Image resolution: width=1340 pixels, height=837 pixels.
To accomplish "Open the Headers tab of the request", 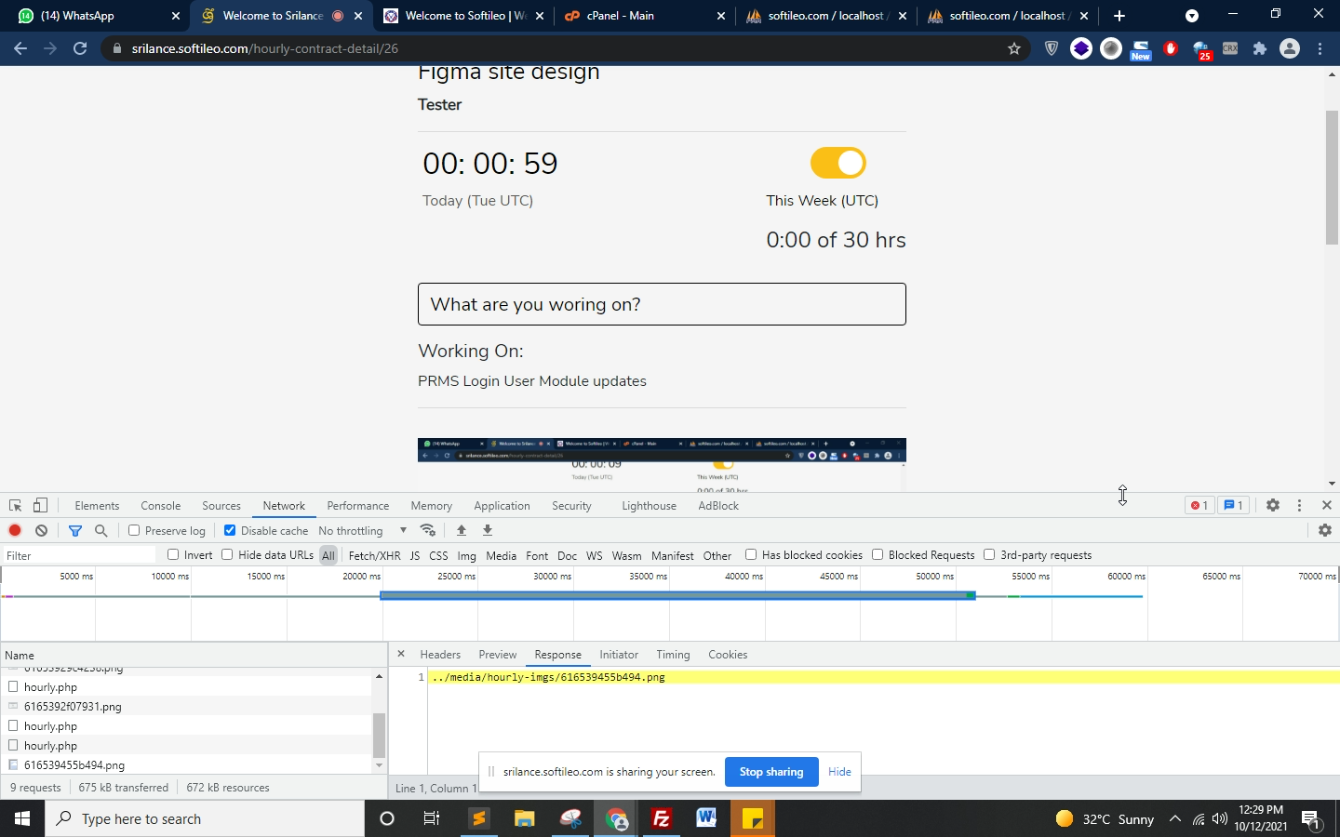I will (x=440, y=655).
